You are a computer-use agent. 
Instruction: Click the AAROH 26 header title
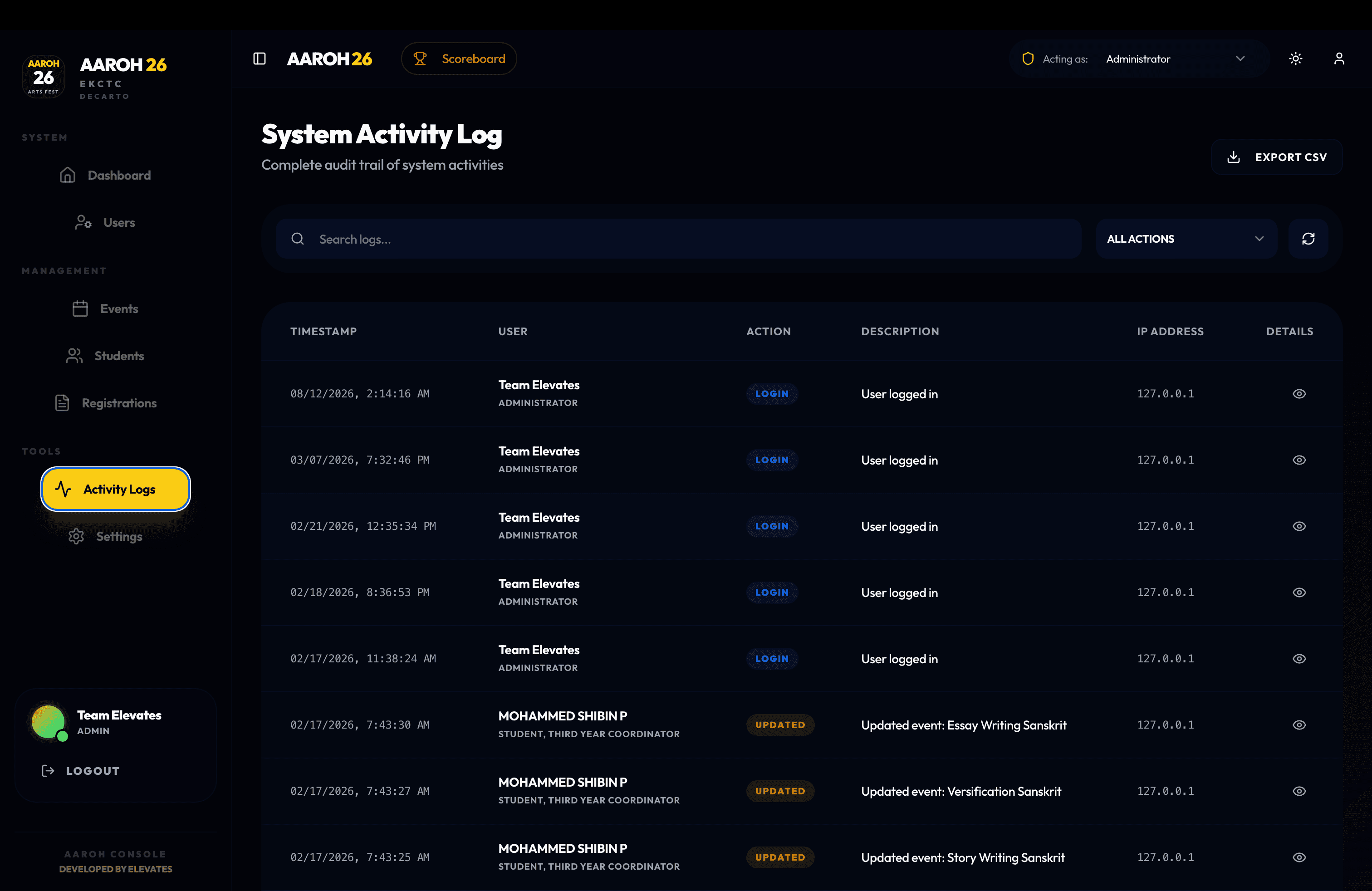click(329, 59)
